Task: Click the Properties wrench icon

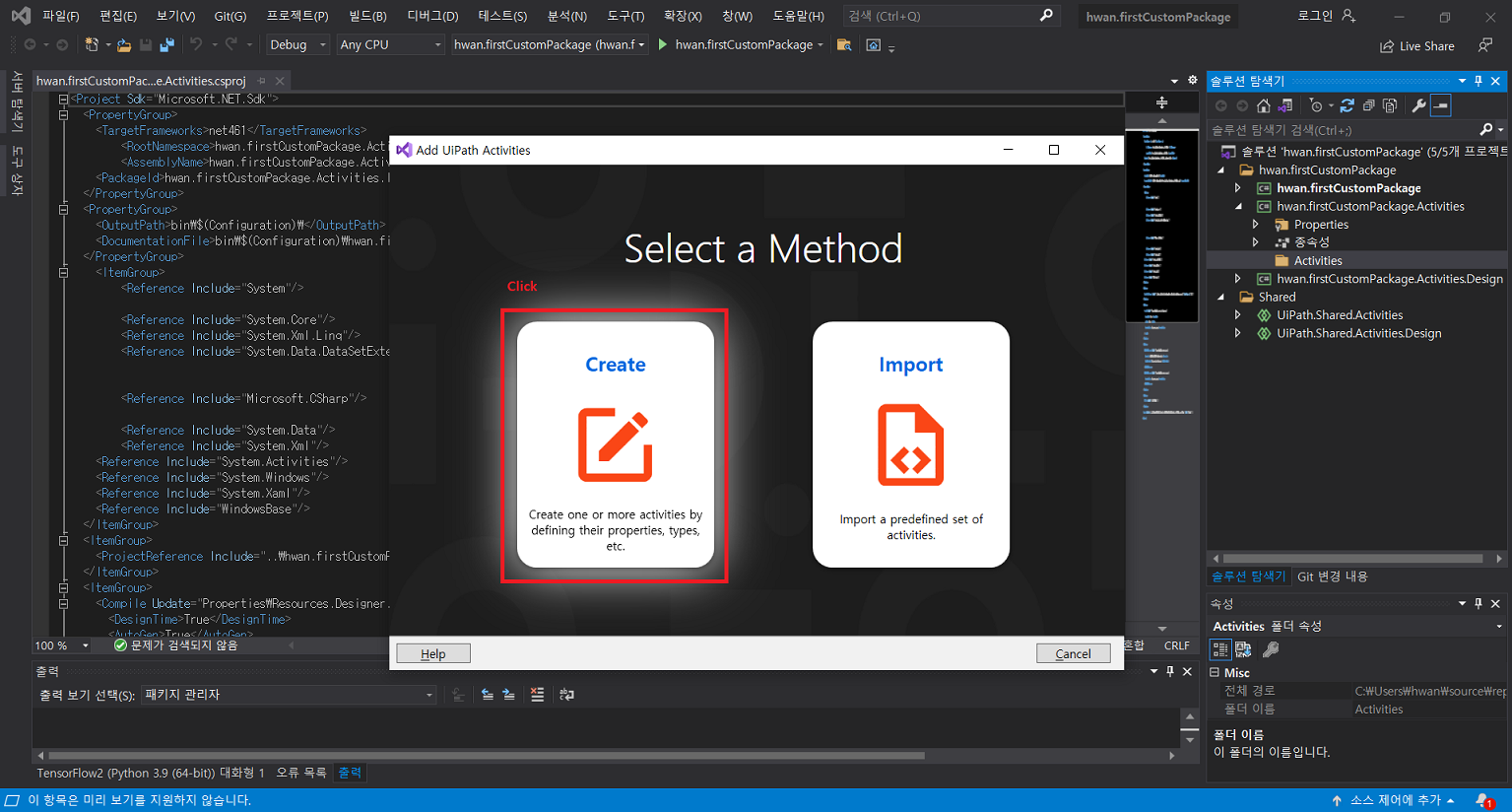Action: point(1419,105)
